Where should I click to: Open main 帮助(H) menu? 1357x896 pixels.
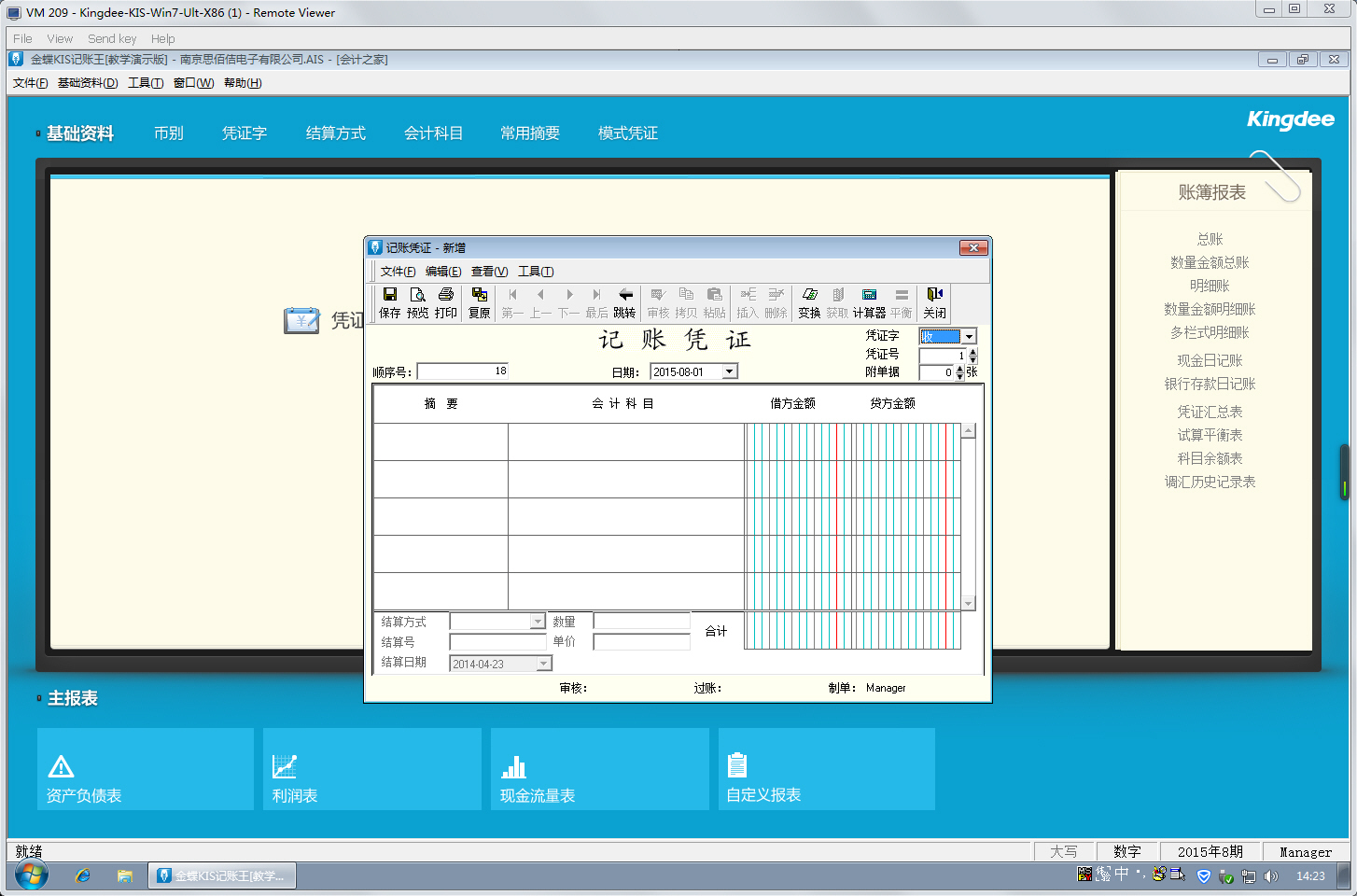(x=243, y=83)
